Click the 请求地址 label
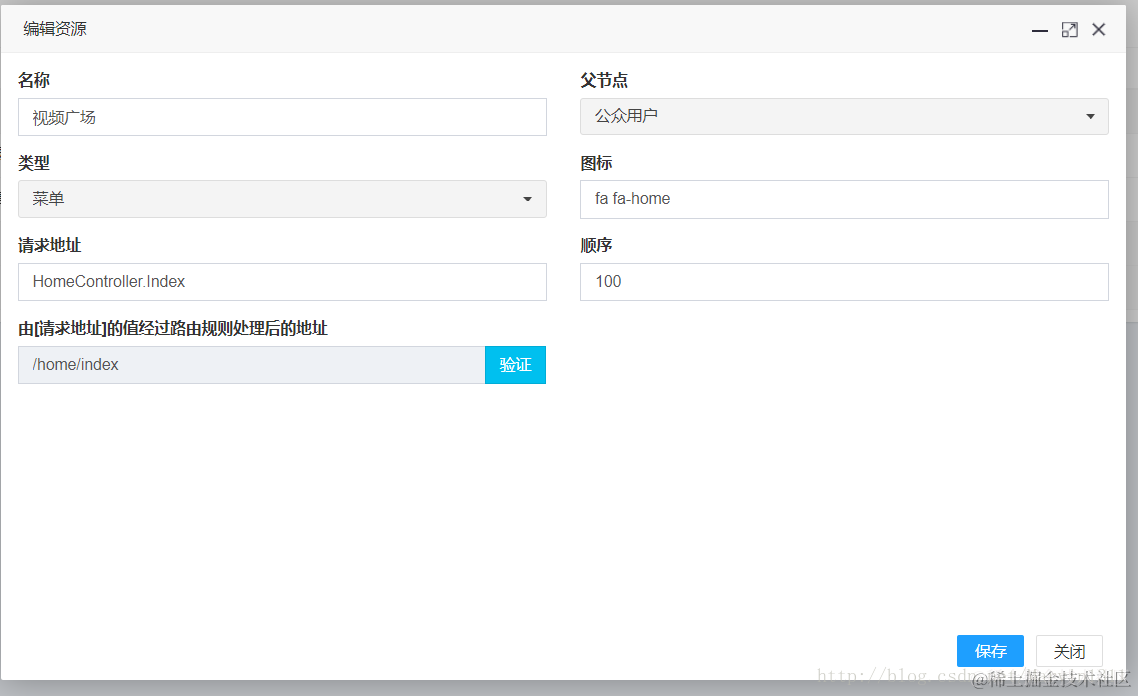1138x696 pixels. pos(49,245)
